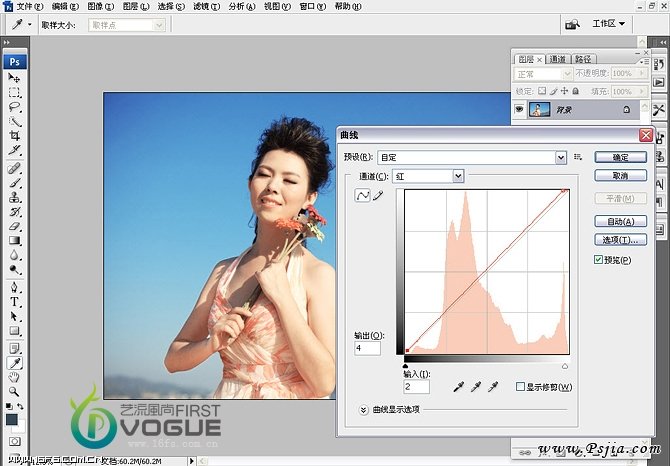The width and height of the screenshot is (670, 466).
Task: Click the white point slider under histogram
Action: tap(565, 366)
